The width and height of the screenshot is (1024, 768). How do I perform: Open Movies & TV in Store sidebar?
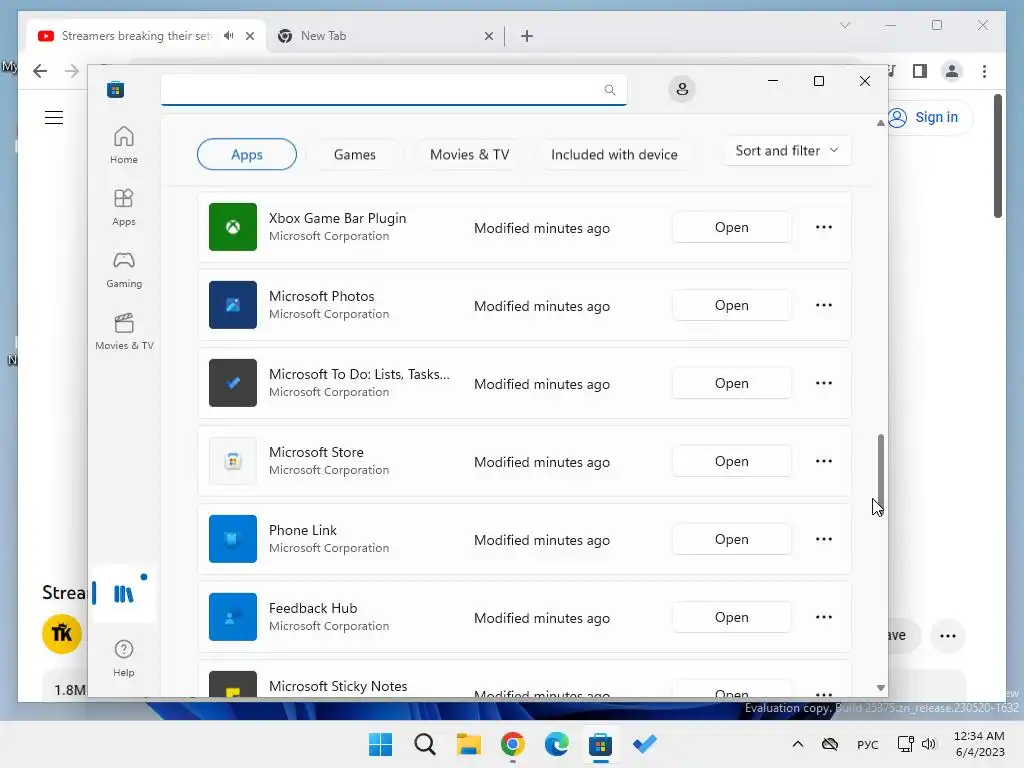coord(123,331)
